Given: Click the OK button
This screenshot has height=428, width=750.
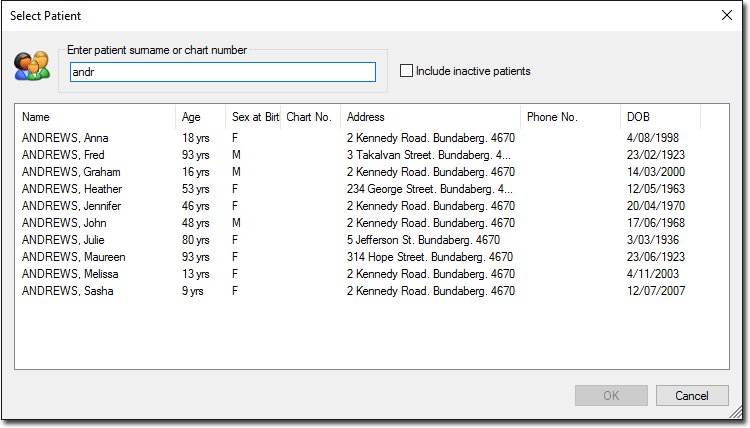Looking at the screenshot, I should [611, 395].
